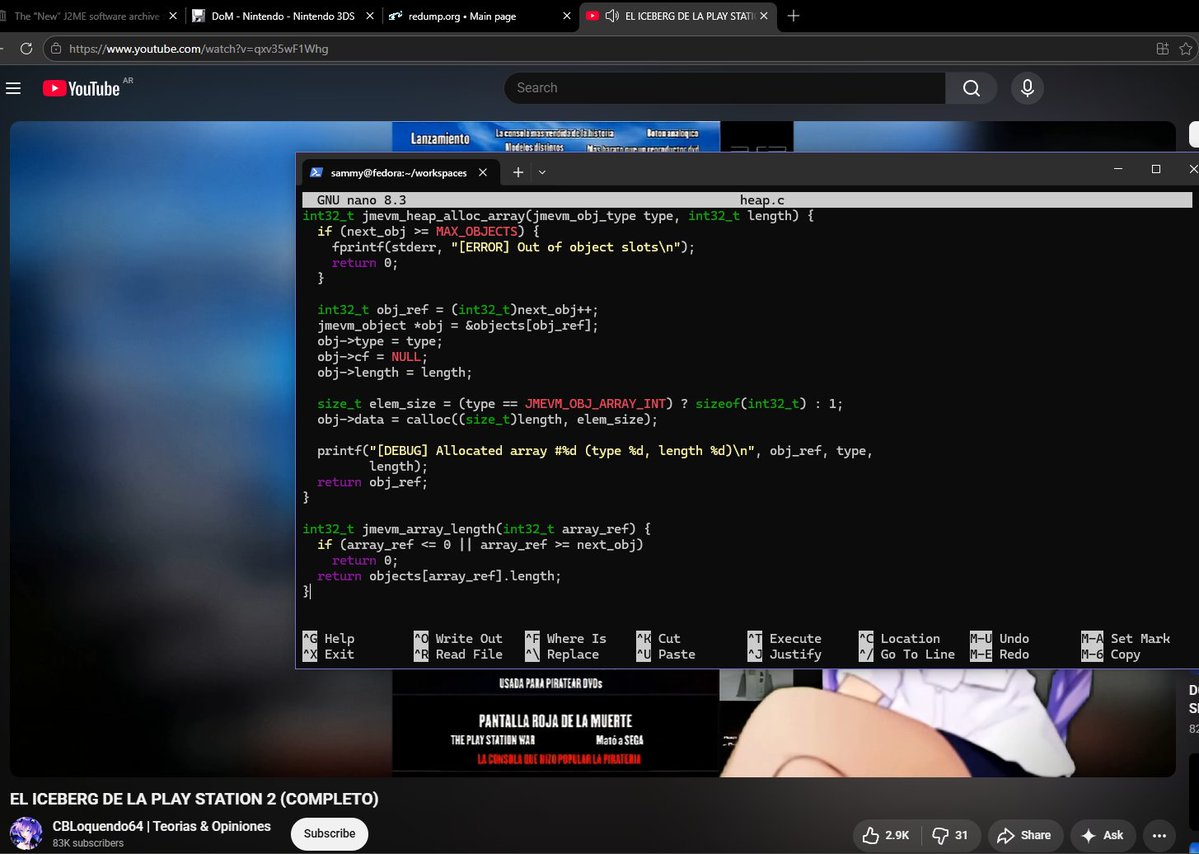The image size is (1199, 854).
Task: Close the J2ME software archive tab
Action: [x=173, y=16]
